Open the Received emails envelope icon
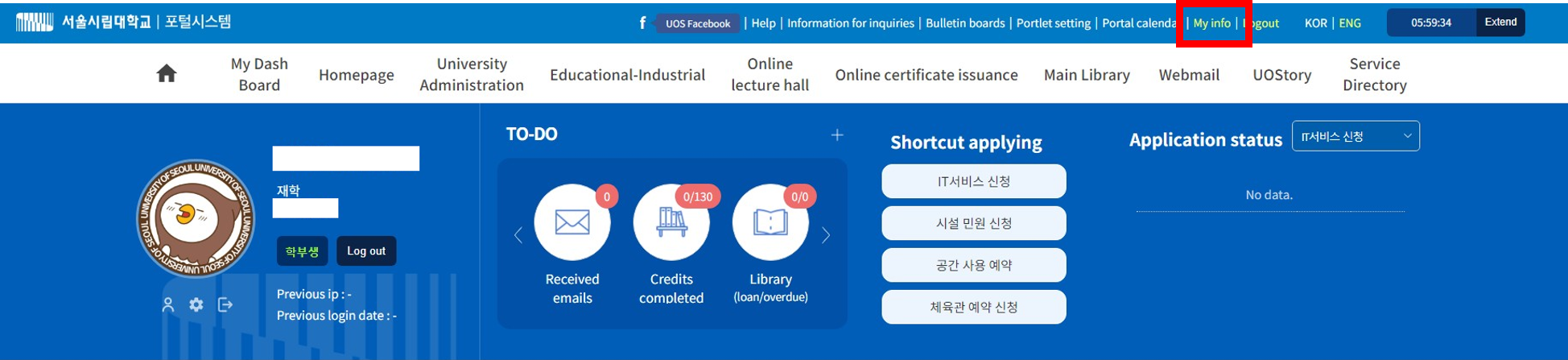Viewport: 1568px width, 360px height. point(571,222)
